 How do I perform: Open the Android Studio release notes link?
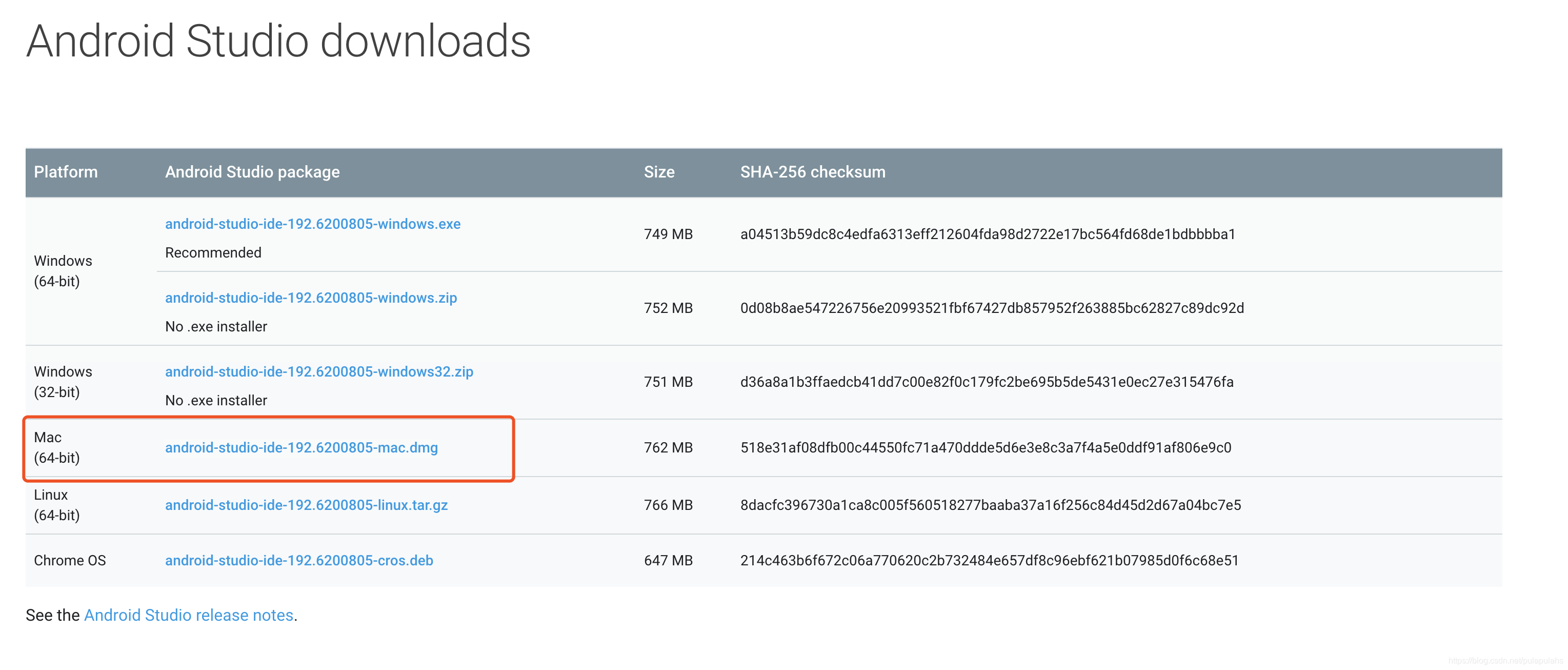[189, 615]
